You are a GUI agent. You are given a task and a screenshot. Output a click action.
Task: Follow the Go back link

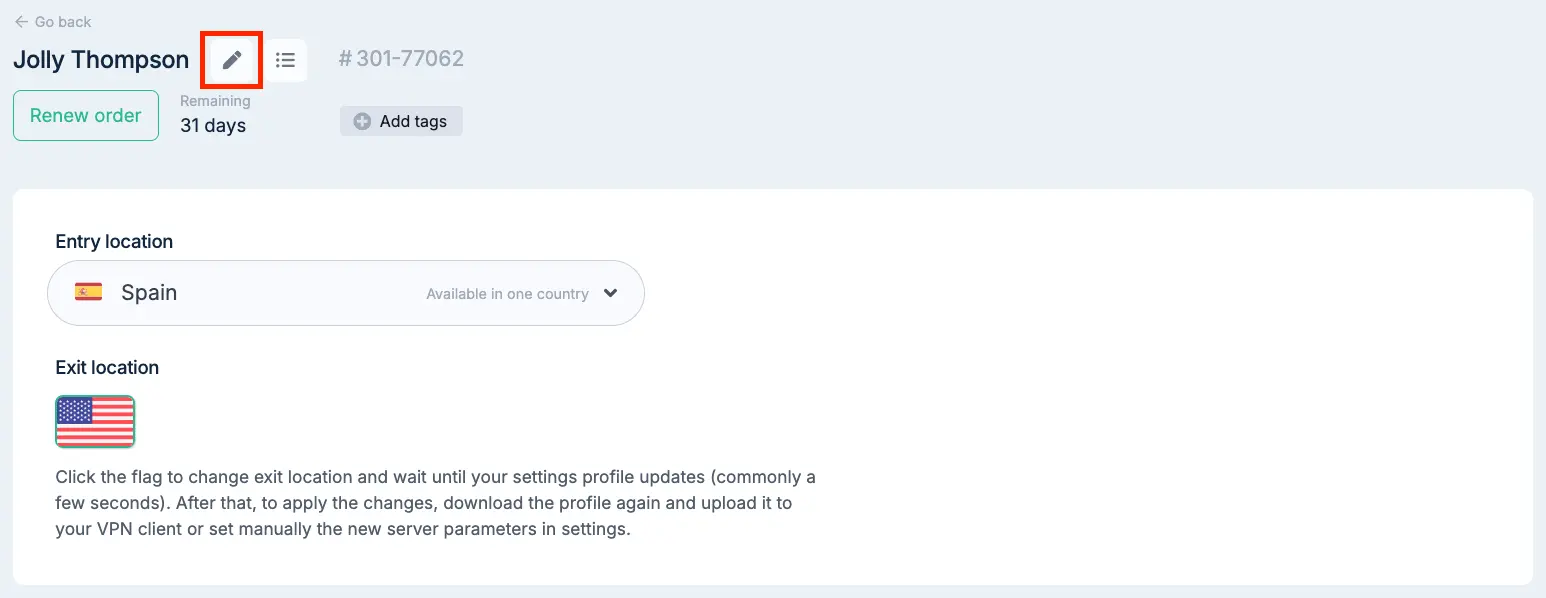[x=53, y=22]
